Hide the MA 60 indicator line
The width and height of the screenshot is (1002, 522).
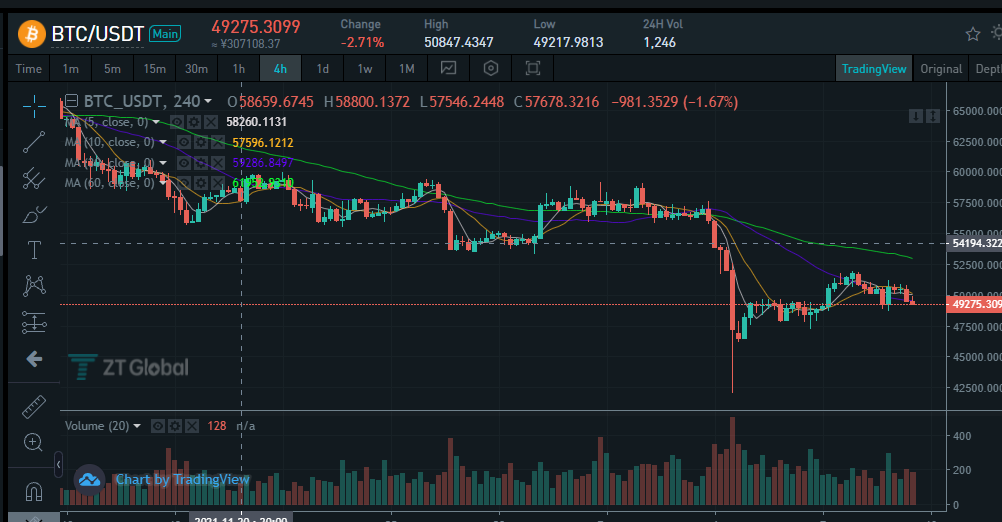183,183
